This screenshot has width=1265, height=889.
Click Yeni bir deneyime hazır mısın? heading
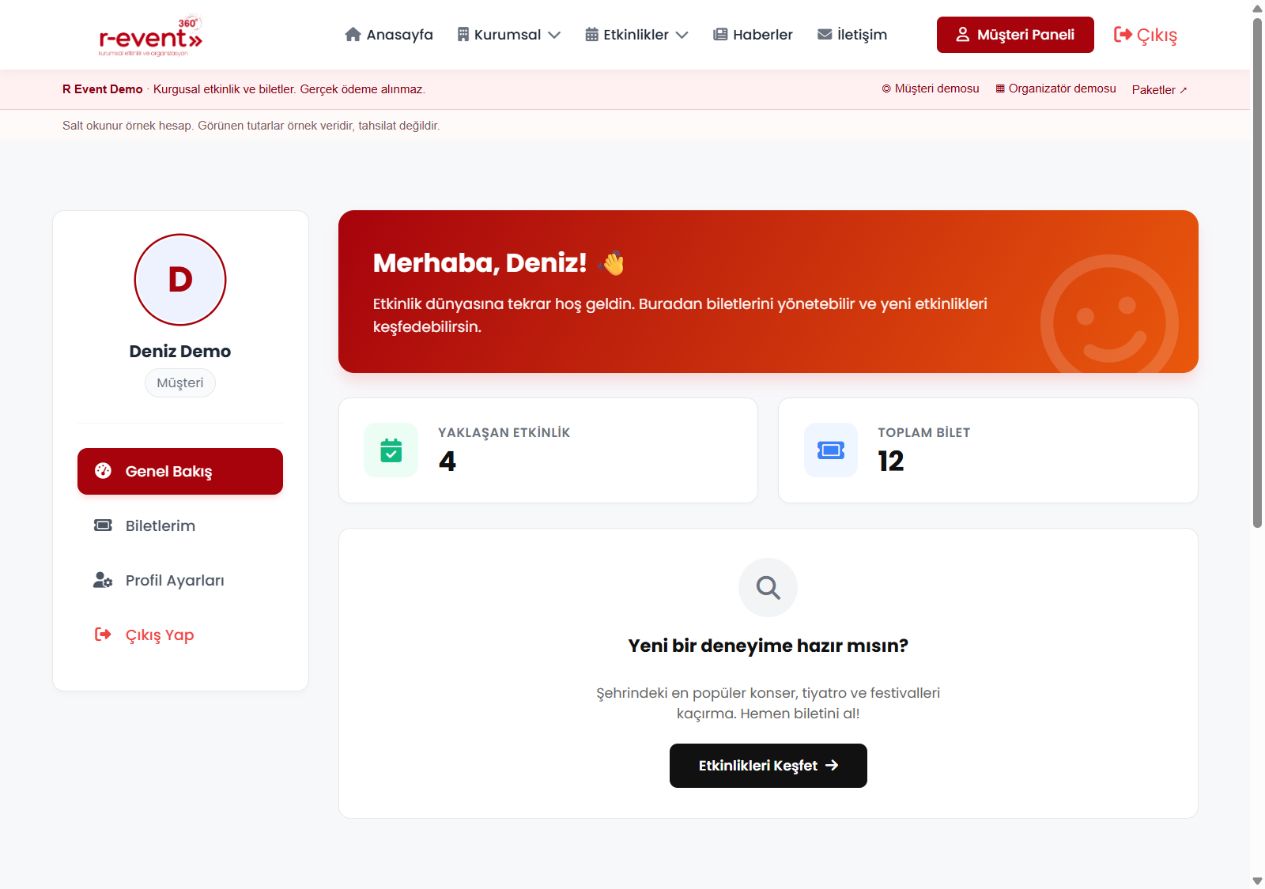(768, 646)
